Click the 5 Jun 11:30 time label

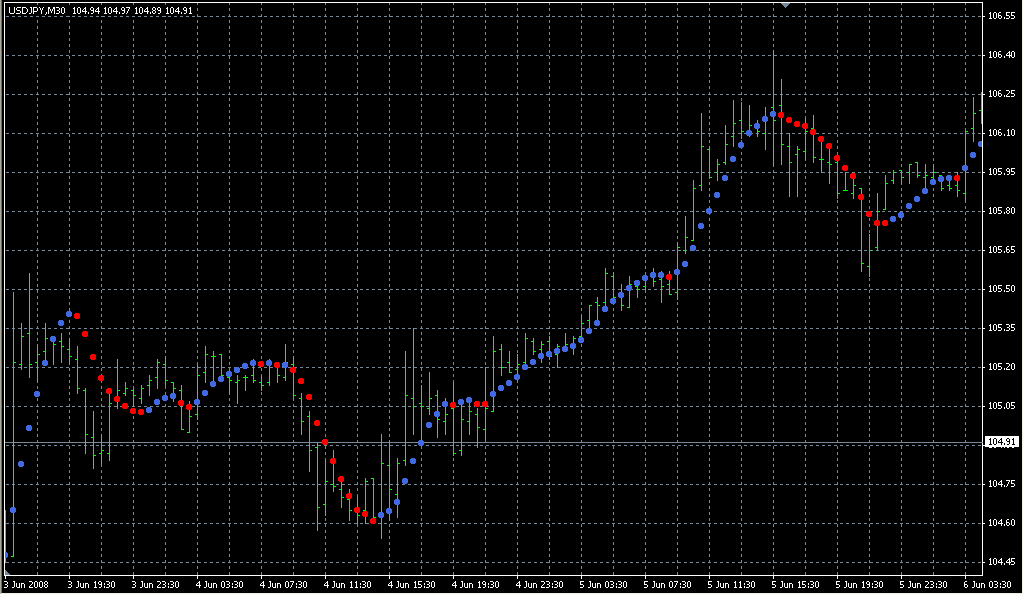pyautogui.click(x=733, y=584)
